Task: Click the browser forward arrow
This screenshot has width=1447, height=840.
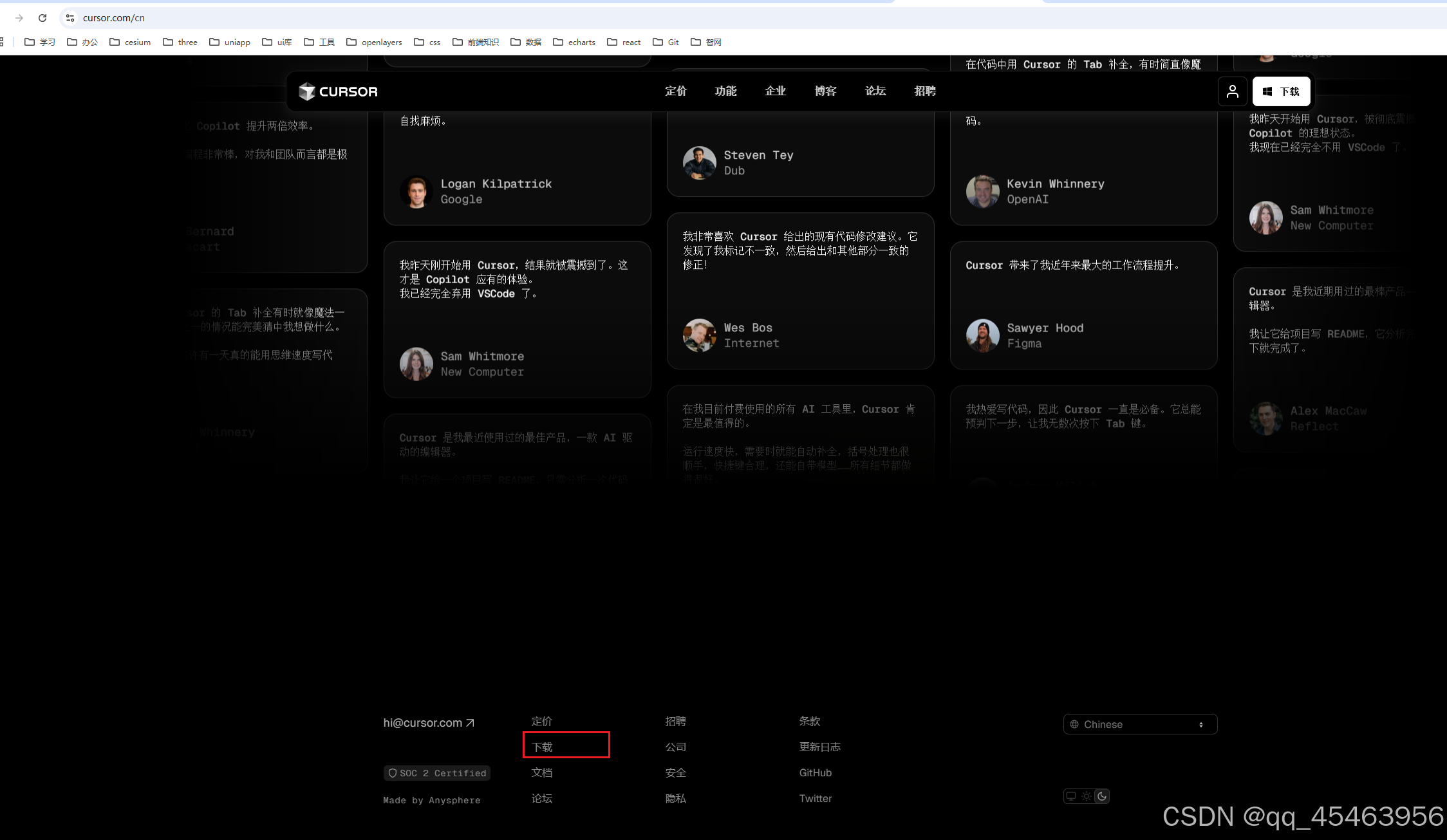Action: pyautogui.click(x=19, y=18)
